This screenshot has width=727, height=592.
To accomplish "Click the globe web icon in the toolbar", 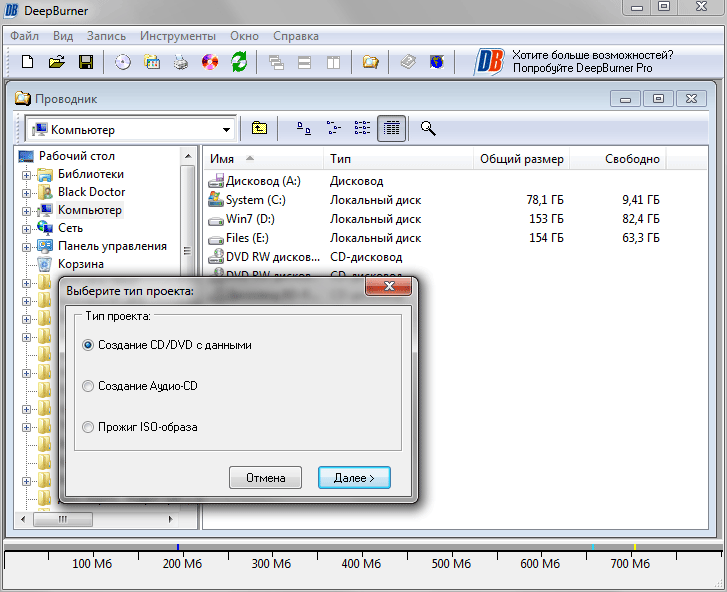I will tap(437, 62).
